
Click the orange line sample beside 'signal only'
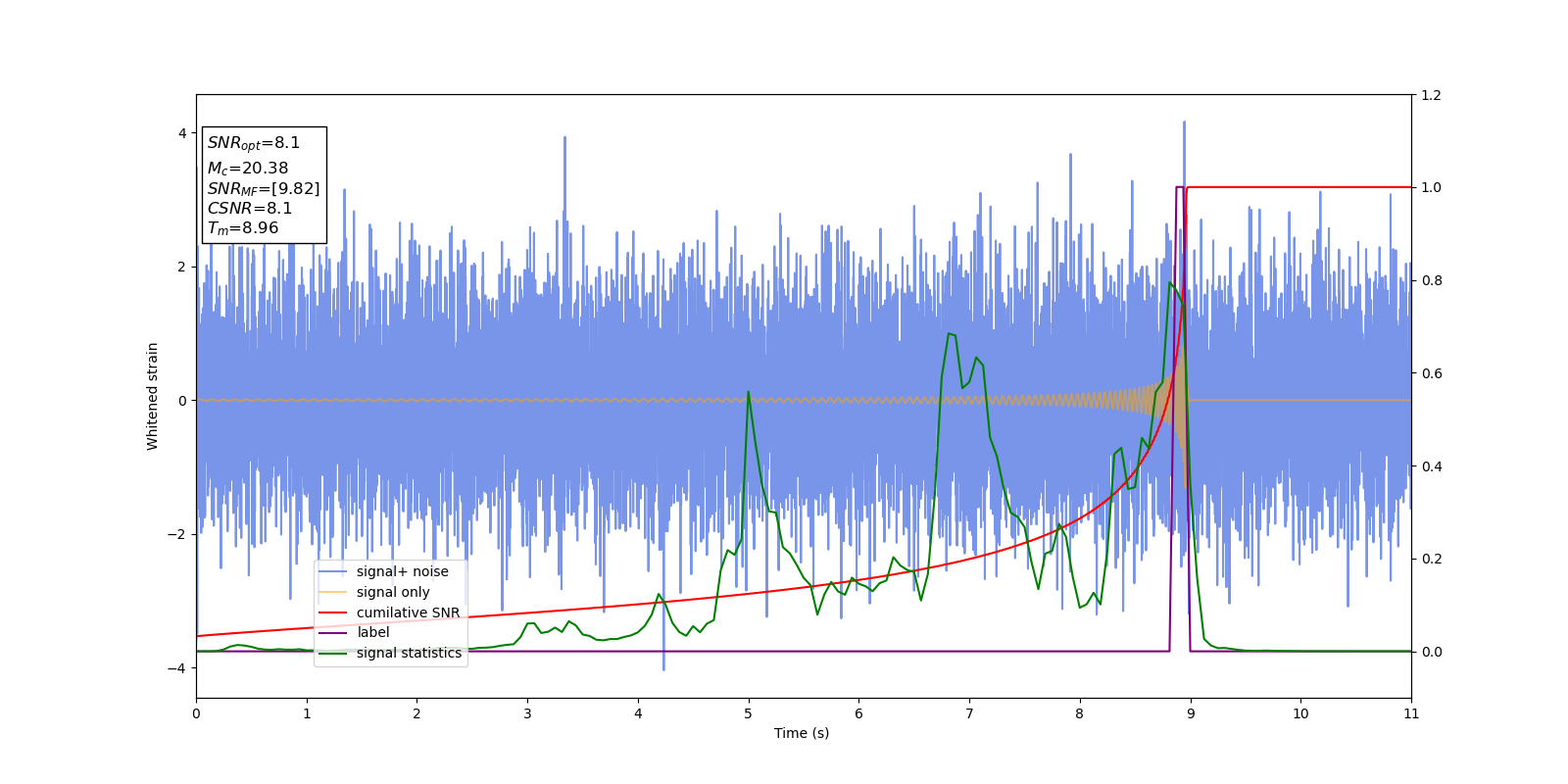pos(333,592)
